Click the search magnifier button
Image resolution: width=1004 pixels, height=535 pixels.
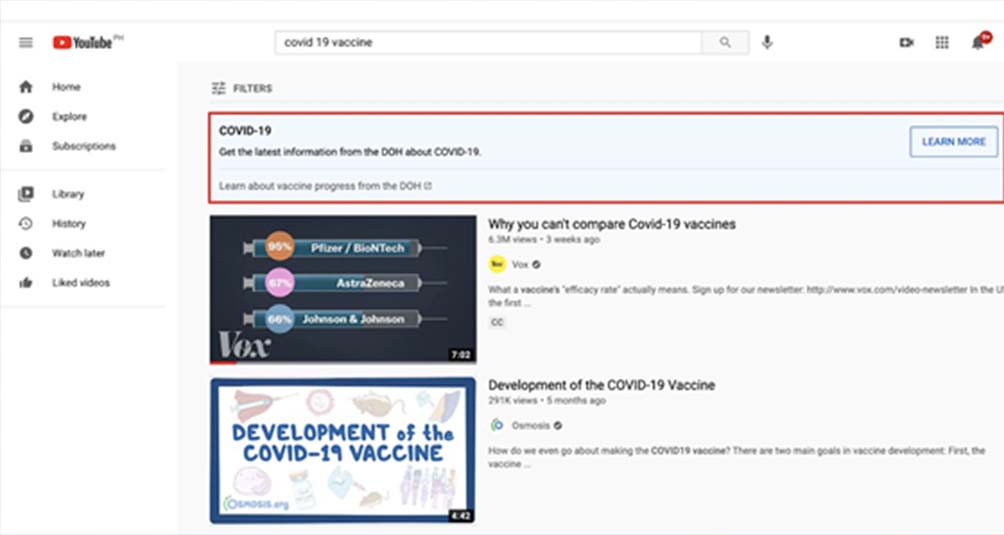pos(725,42)
